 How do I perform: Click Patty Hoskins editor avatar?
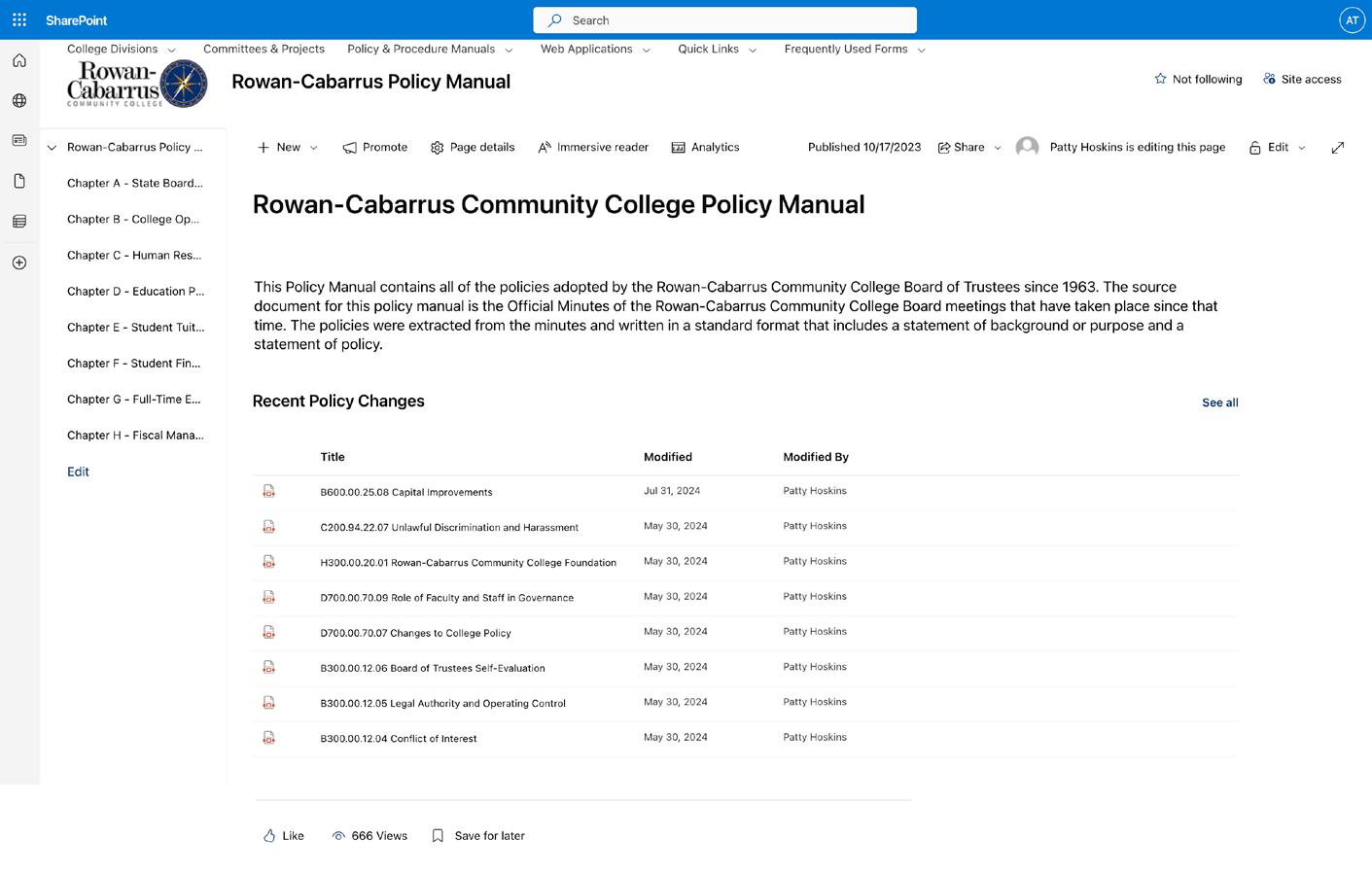point(1027,147)
